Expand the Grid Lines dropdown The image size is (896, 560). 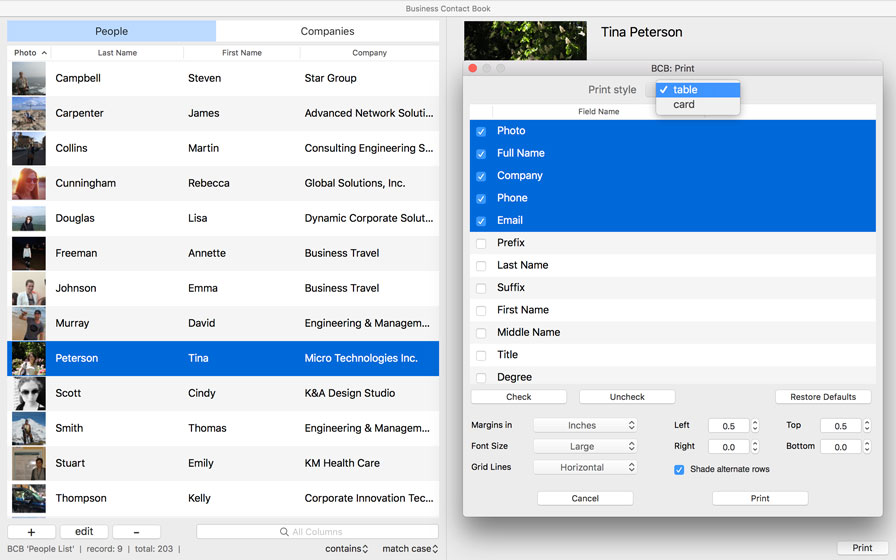[x=585, y=467]
